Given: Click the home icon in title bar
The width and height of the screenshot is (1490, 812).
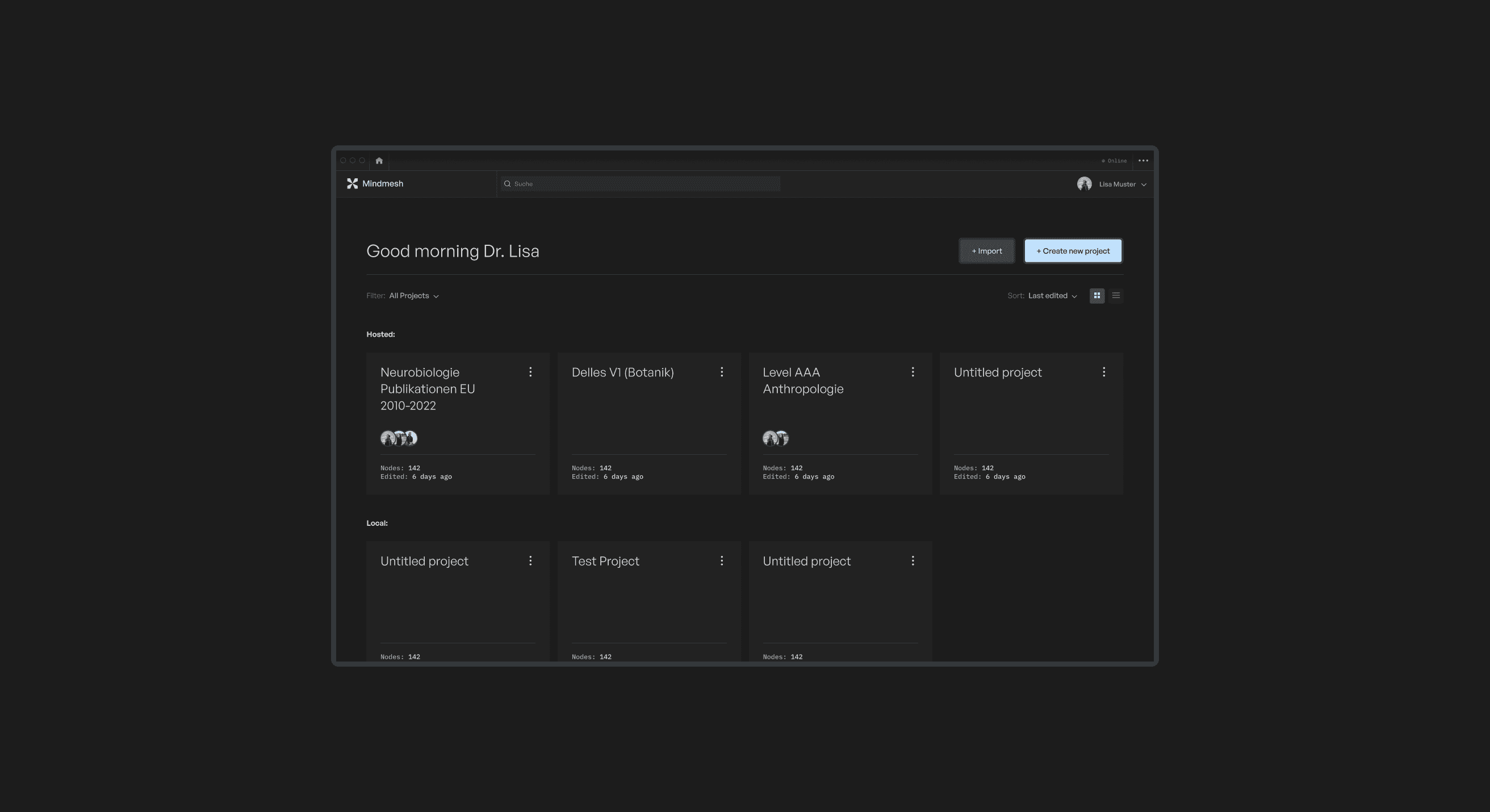Looking at the screenshot, I should [x=379, y=161].
